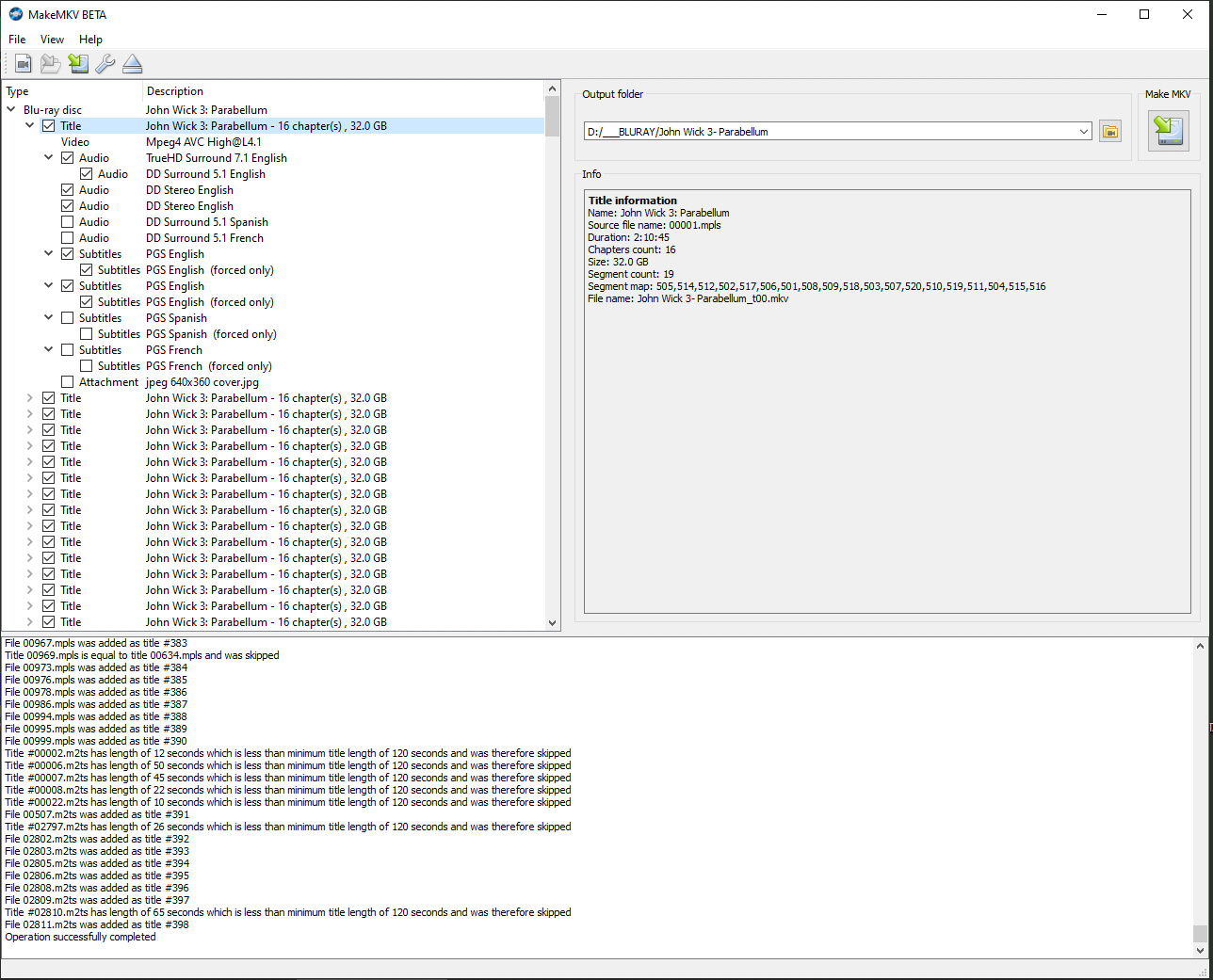Open the View menu
This screenshot has width=1213, height=980.
coord(52,40)
